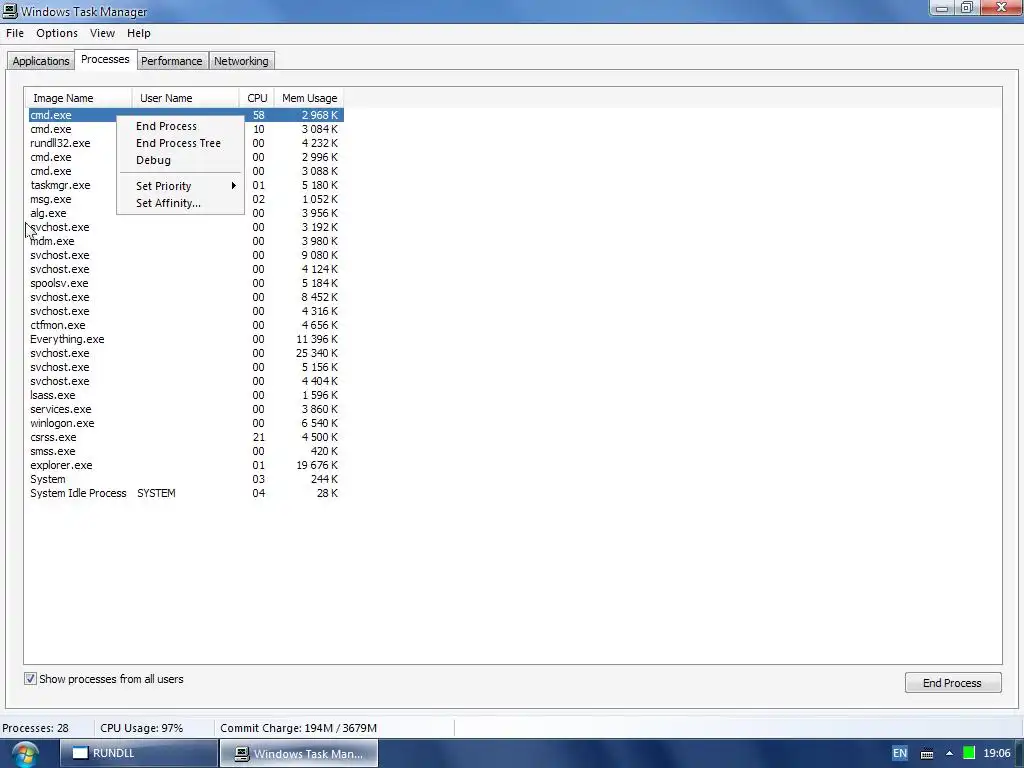The width and height of the screenshot is (1024, 768).
Task: Select the Processes tab
Action: click(x=105, y=59)
